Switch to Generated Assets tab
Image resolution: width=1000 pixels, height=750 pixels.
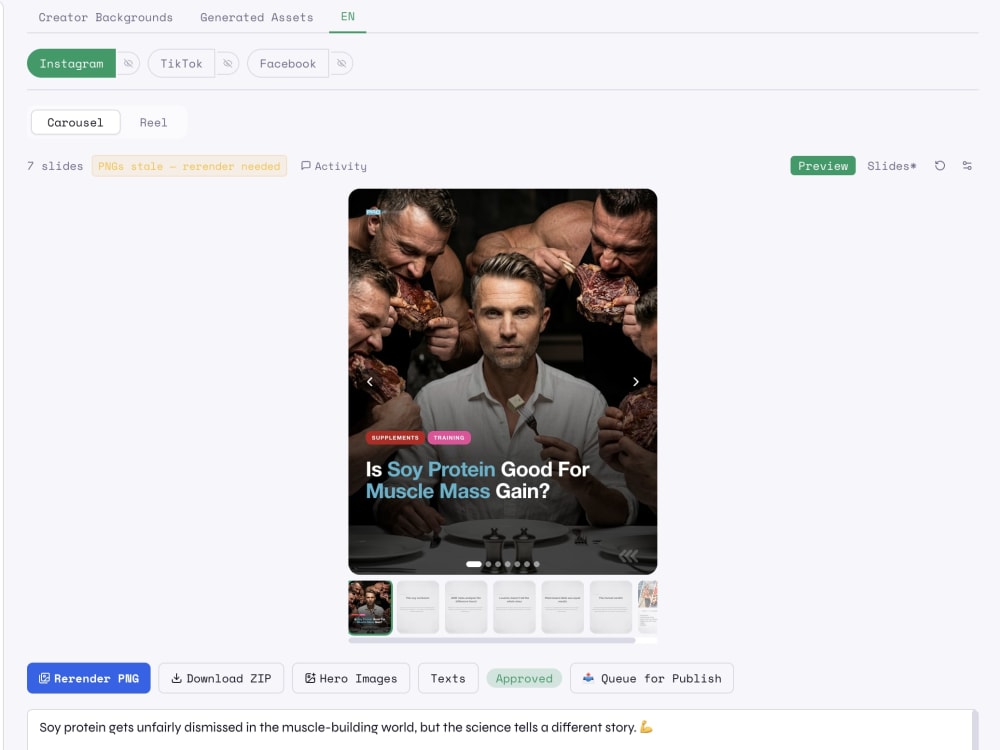point(256,17)
